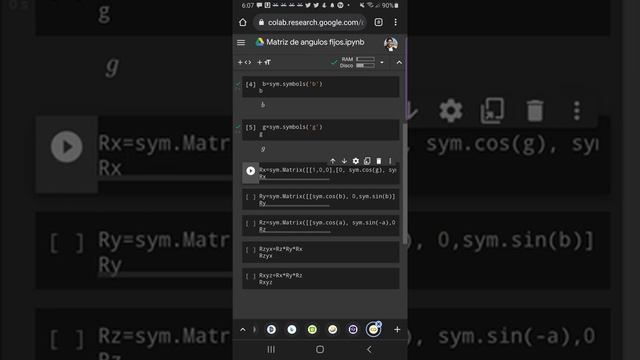This screenshot has width=640, height=360.
Task: Switch to the green favicon tab
Action: click(x=312, y=329)
